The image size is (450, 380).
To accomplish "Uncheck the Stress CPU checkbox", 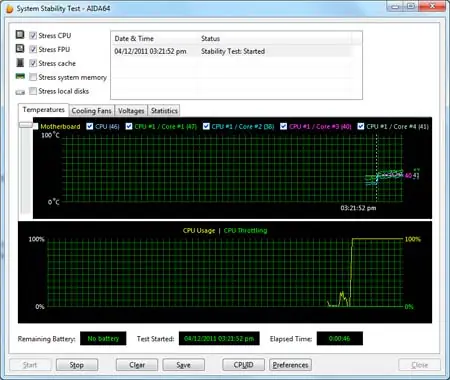I will point(33,35).
